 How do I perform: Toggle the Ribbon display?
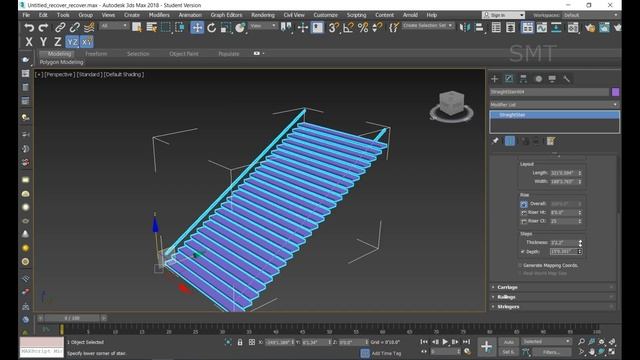click(527, 28)
